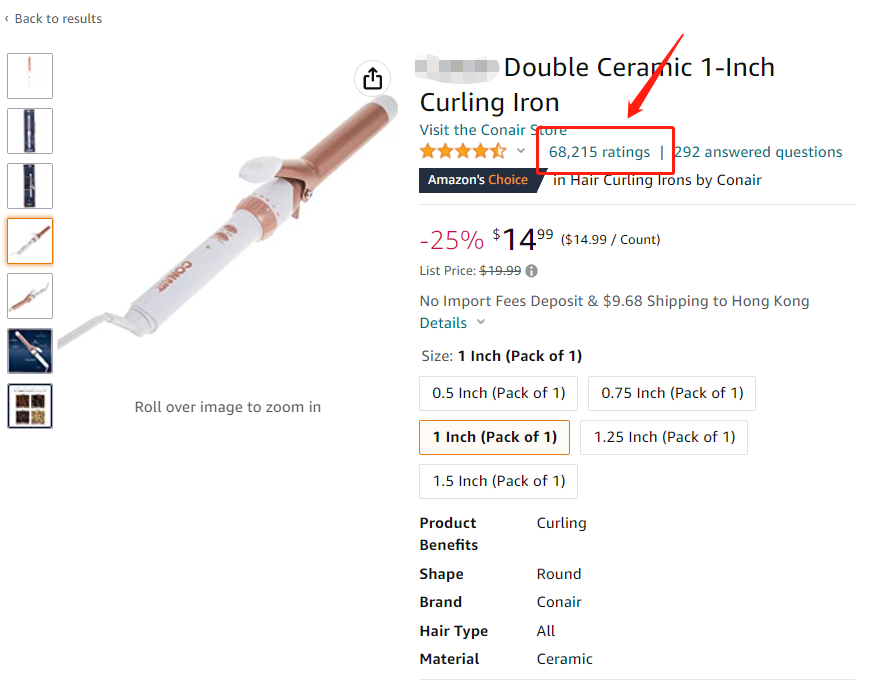Select the fifth product thumbnail

point(30,296)
